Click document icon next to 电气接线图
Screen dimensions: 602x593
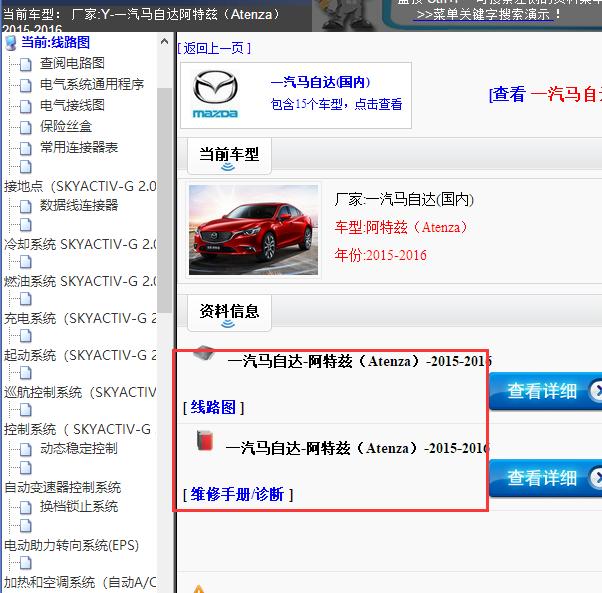coord(26,106)
